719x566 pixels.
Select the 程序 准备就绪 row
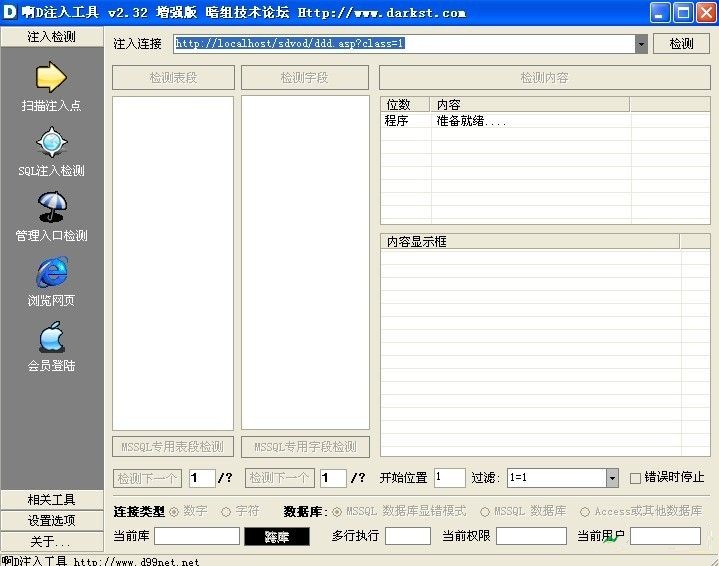(545, 121)
